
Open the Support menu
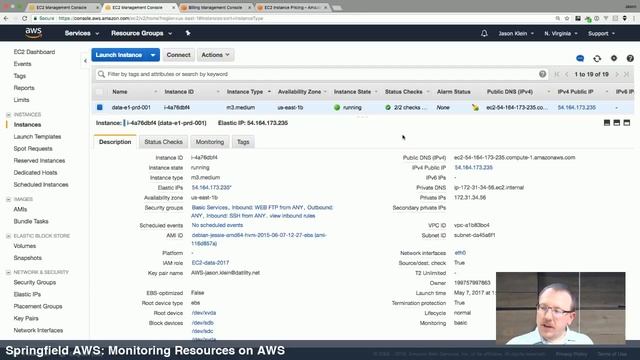601,33
